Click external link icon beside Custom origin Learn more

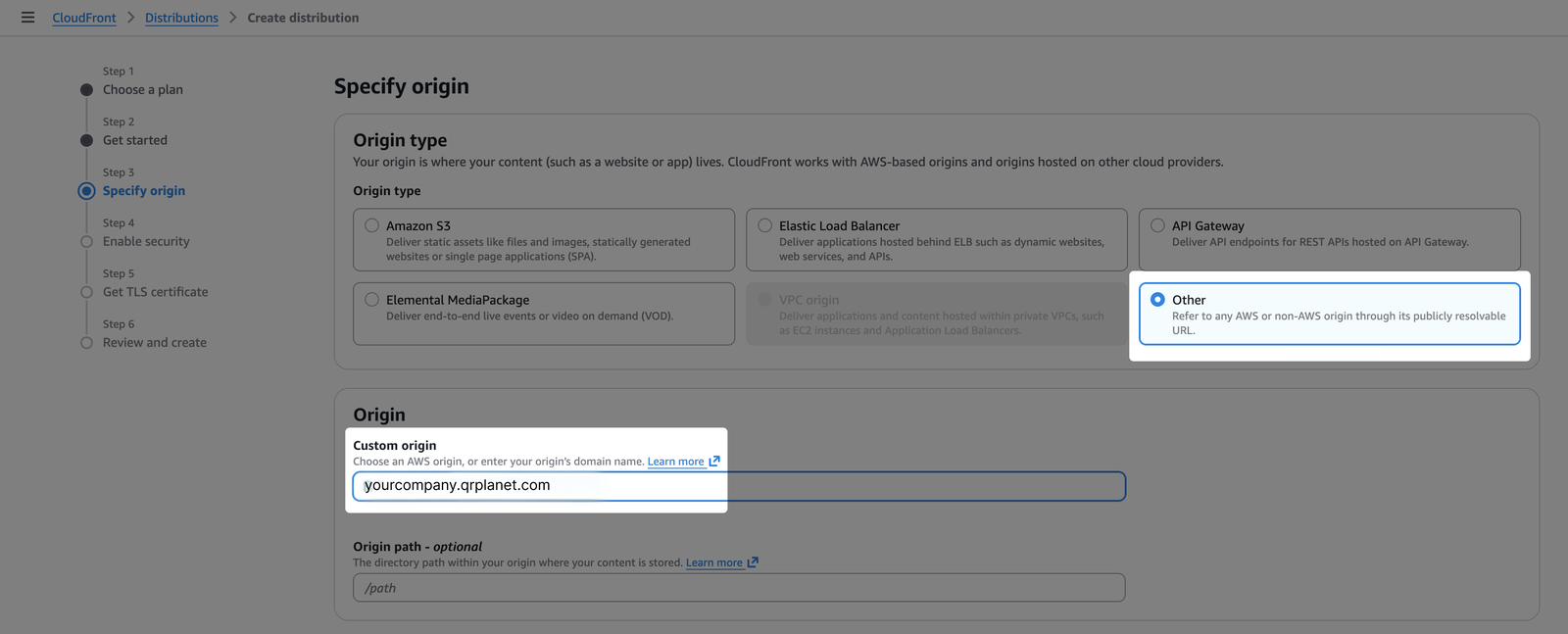tap(714, 462)
